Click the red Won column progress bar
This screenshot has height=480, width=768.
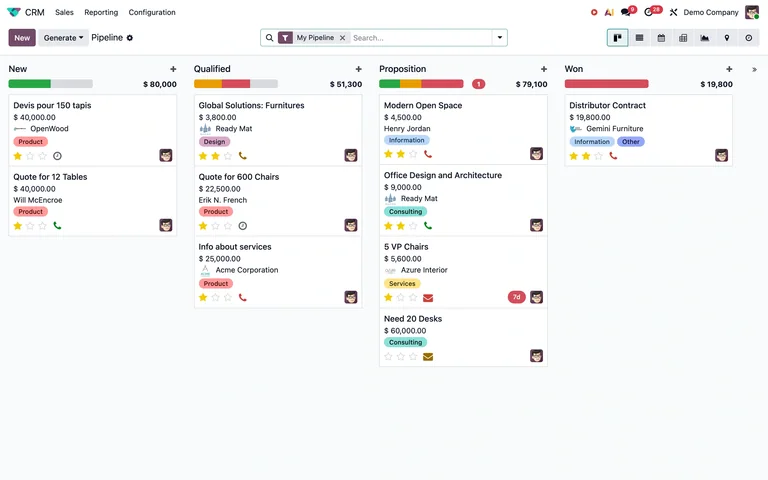[x=606, y=84]
